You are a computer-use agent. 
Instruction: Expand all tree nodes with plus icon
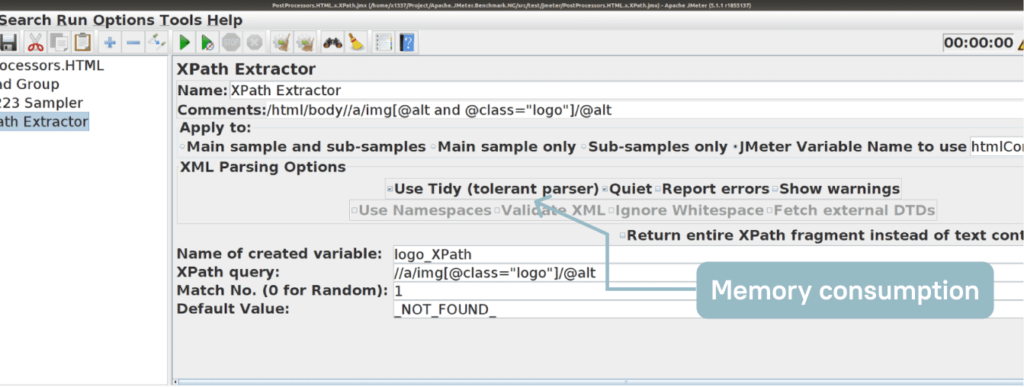click(110, 43)
